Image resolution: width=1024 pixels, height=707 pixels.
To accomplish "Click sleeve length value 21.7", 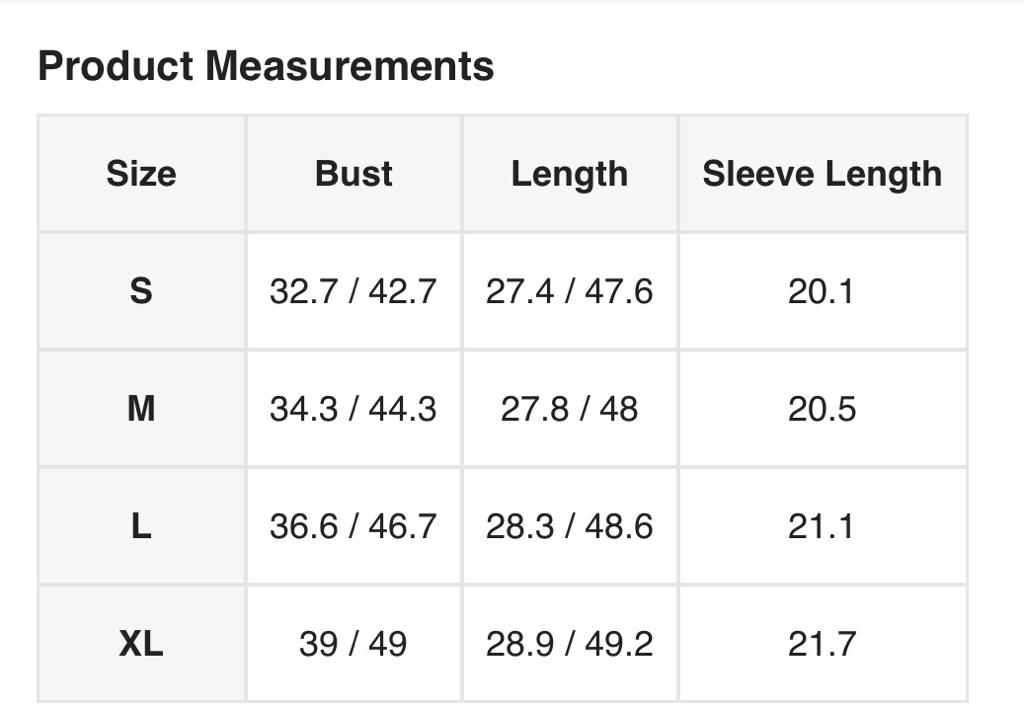I will [821, 643].
